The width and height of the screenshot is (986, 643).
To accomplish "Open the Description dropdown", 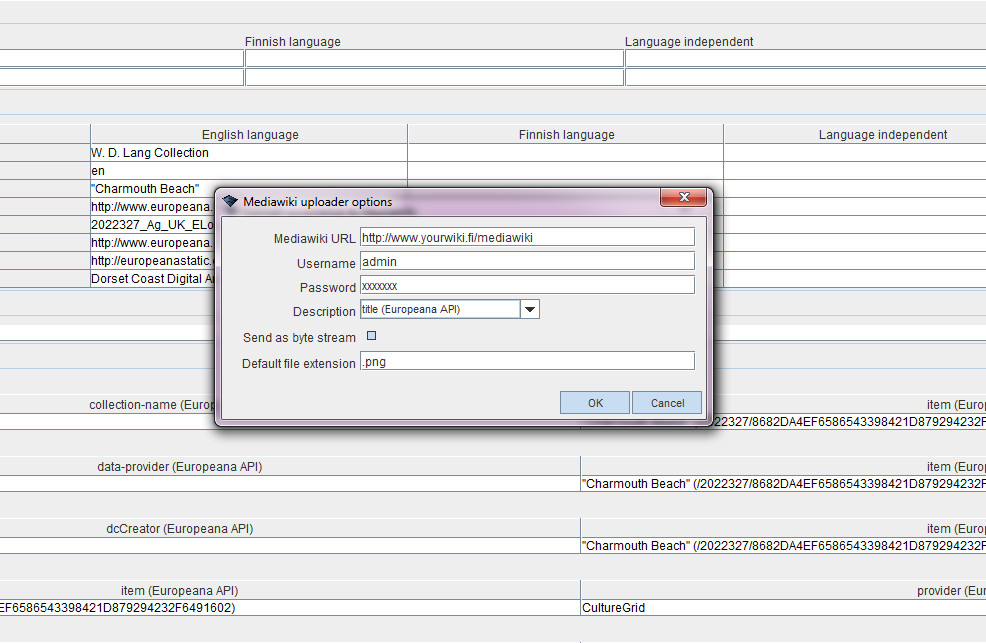I will (529, 309).
